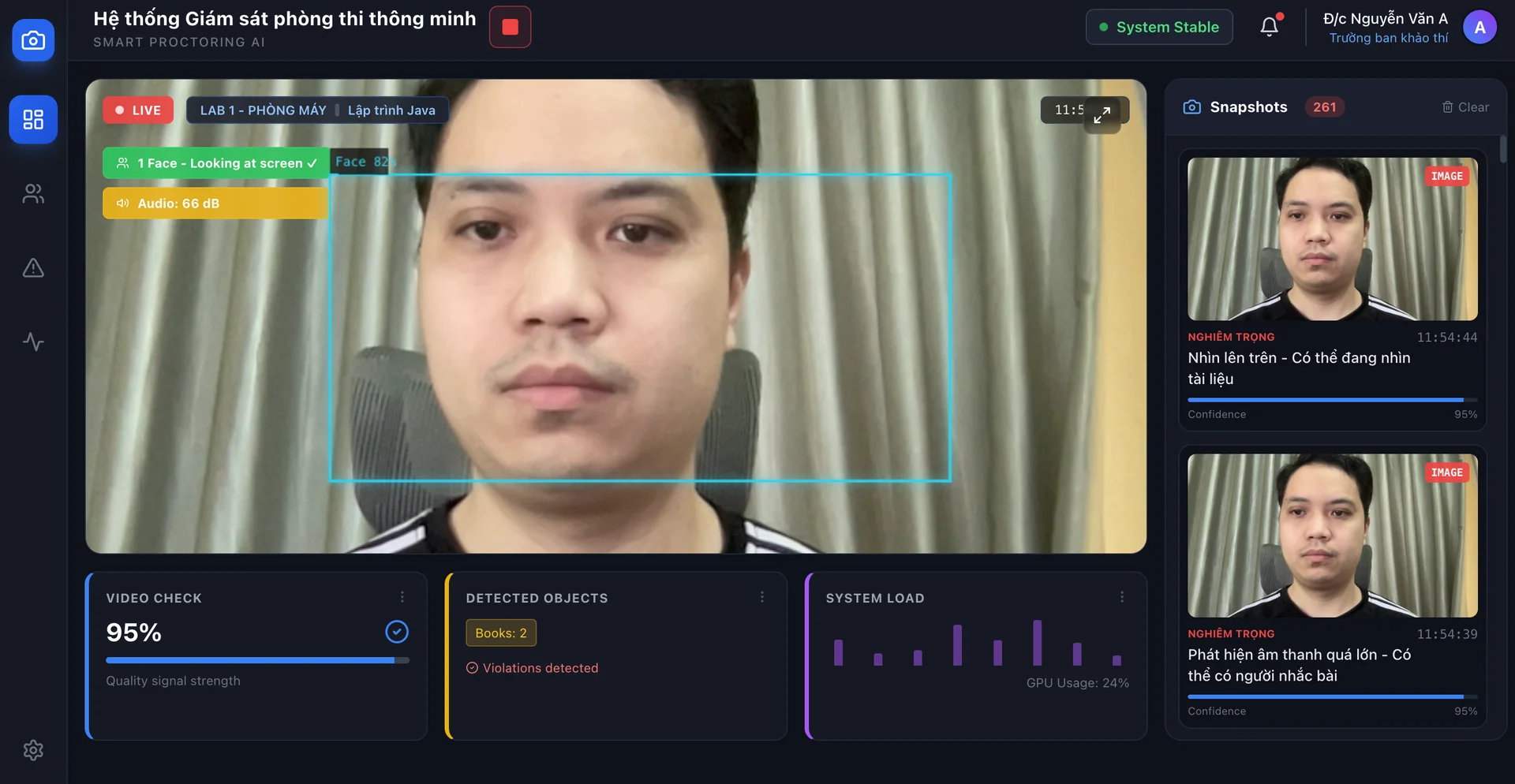Open the activity monitor icon in the sidebar
The width and height of the screenshot is (1515, 784).
pos(32,342)
